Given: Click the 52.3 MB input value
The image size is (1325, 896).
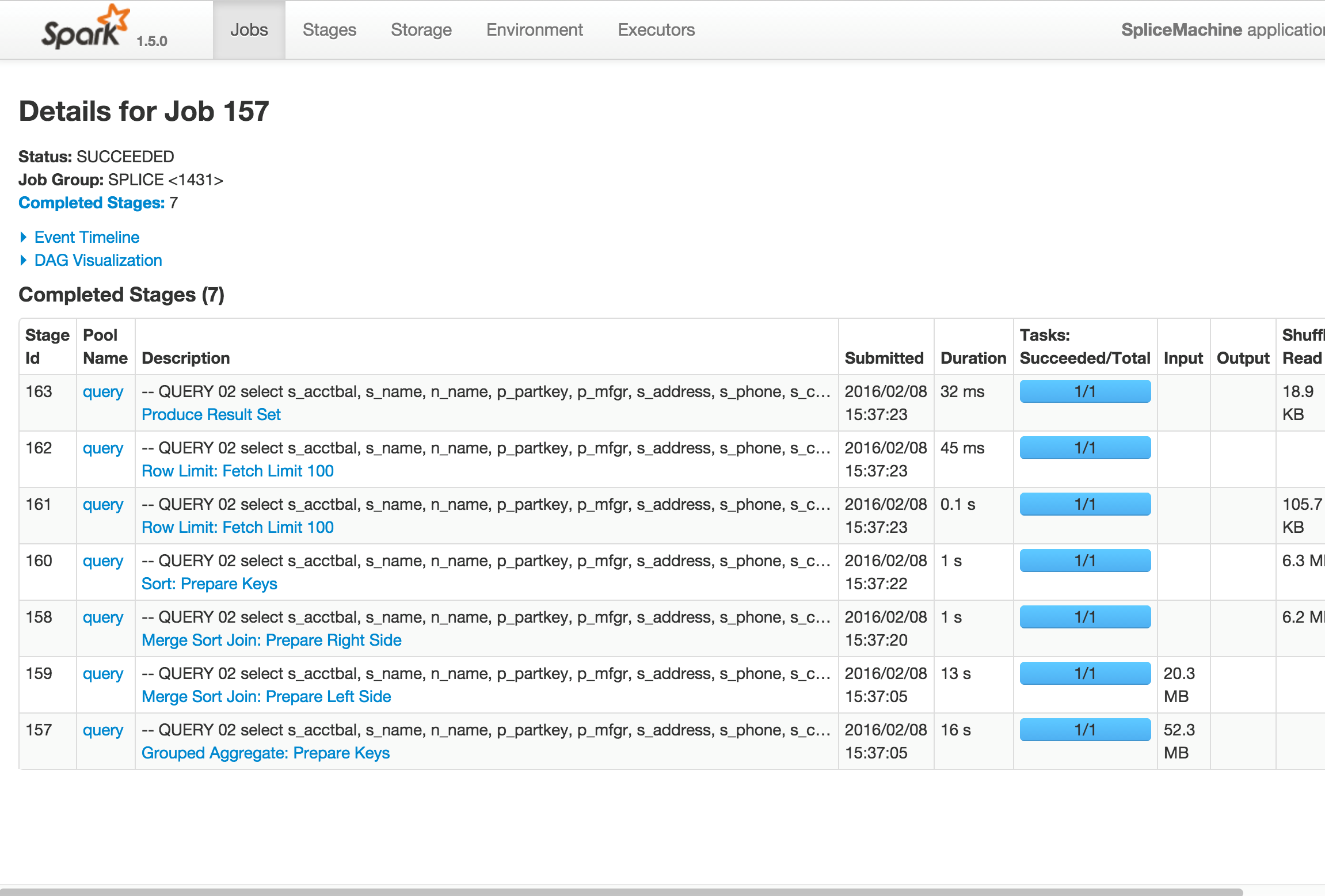Looking at the screenshot, I should [1179, 741].
